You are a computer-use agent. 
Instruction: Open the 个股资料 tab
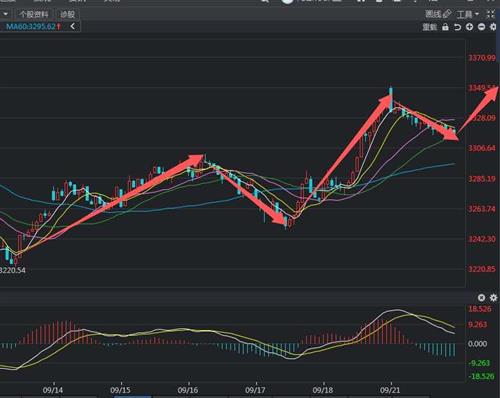(33, 14)
